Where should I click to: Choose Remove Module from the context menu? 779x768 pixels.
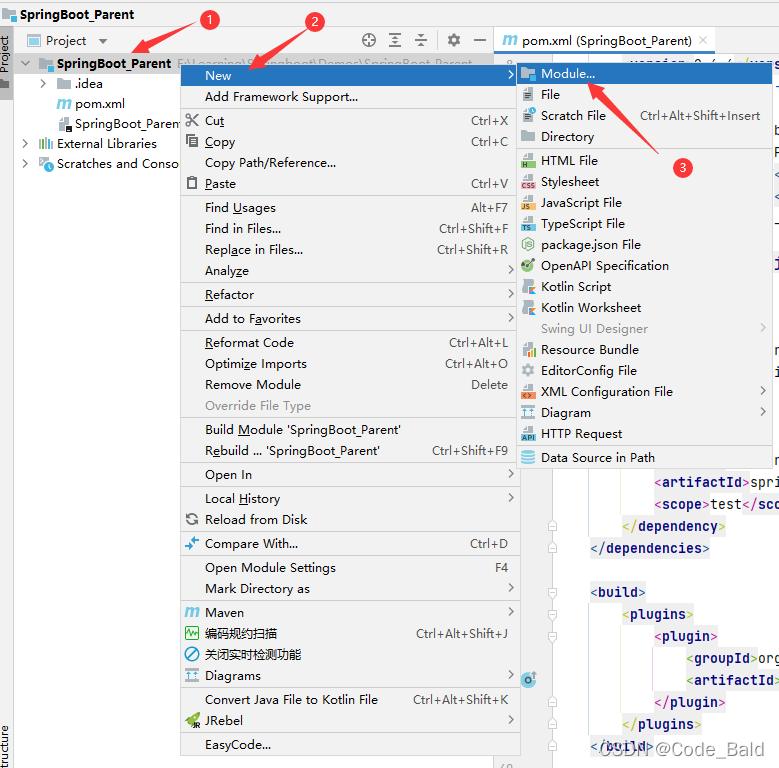(350, 385)
